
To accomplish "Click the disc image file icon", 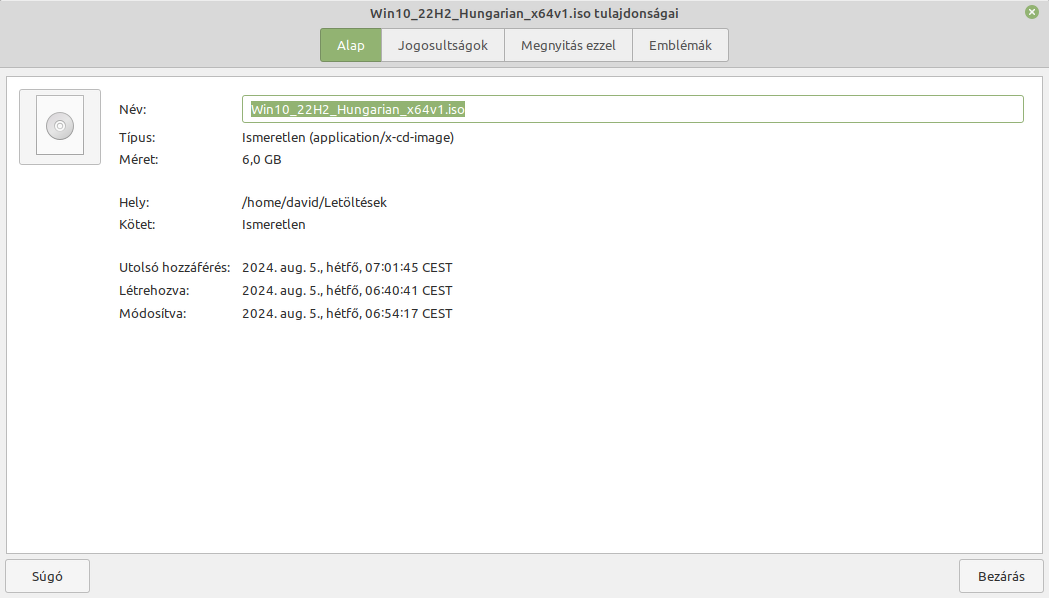I will pyautogui.click(x=60, y=126).
